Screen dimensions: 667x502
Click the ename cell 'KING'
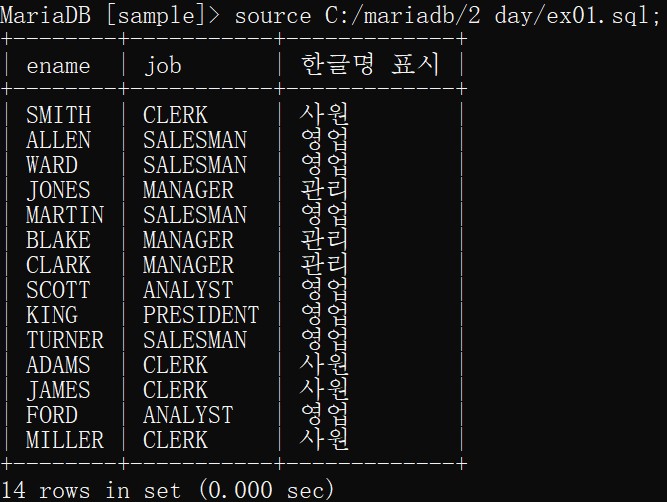click(52, 315)
